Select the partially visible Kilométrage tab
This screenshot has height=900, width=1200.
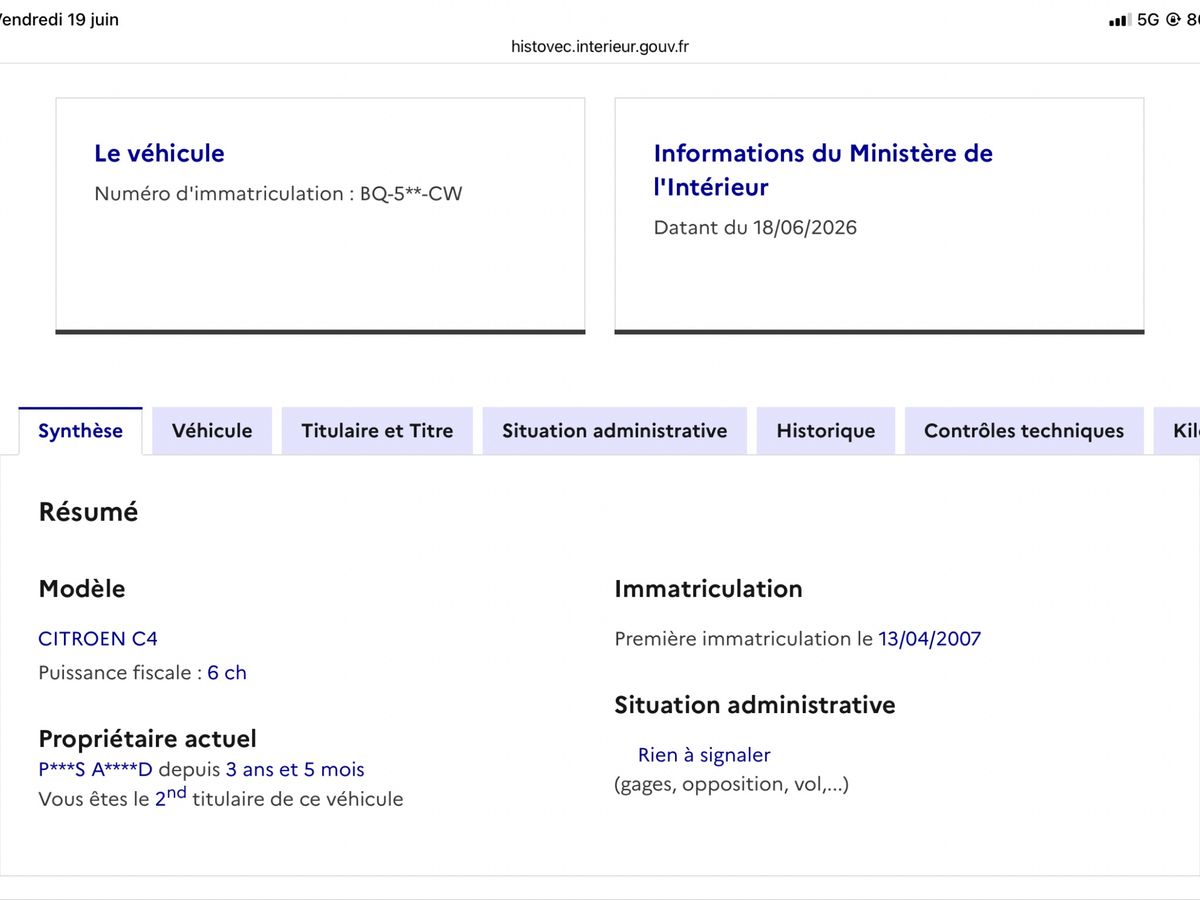click(1177, 431)
